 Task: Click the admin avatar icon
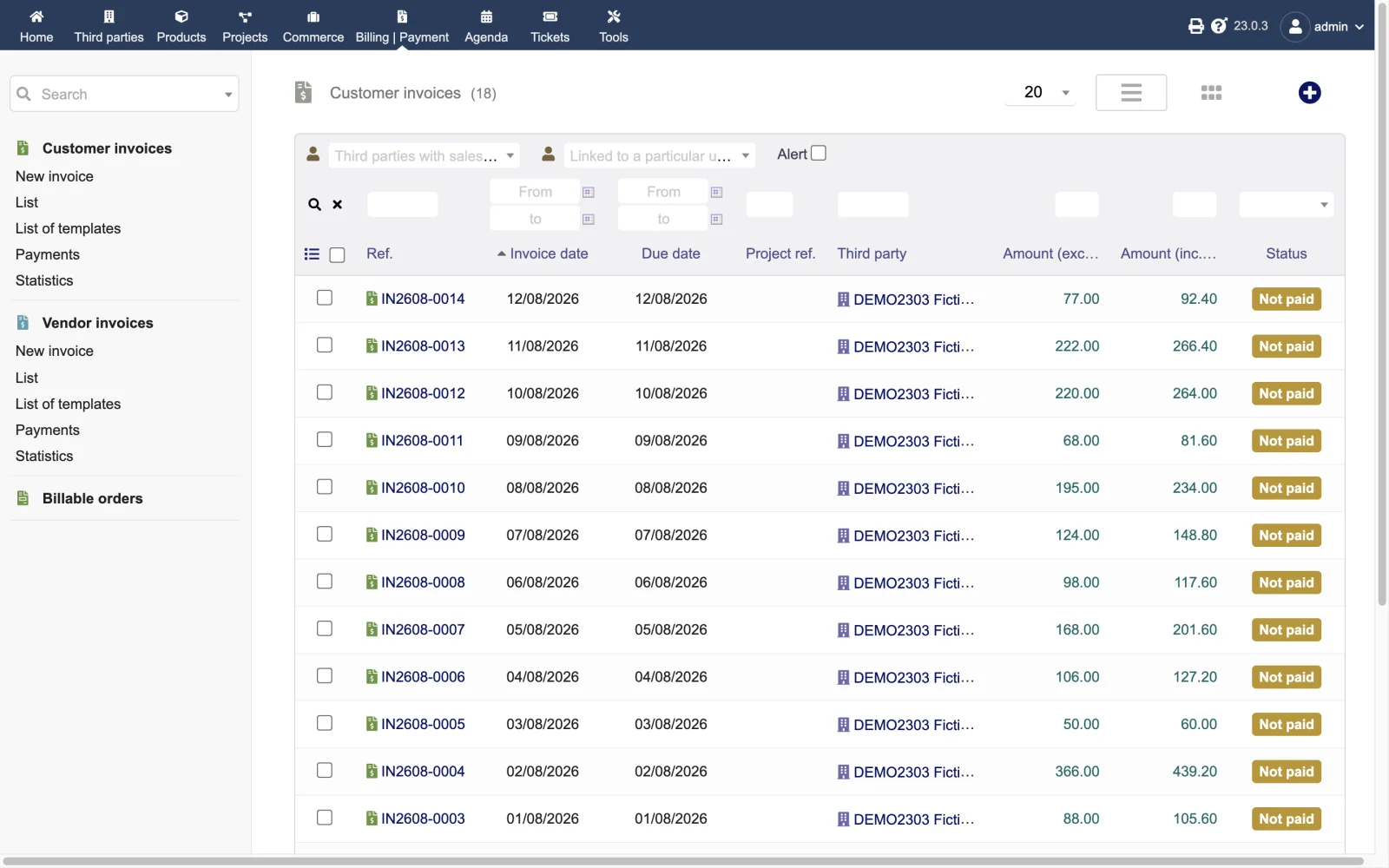(x=1294, y=27)
